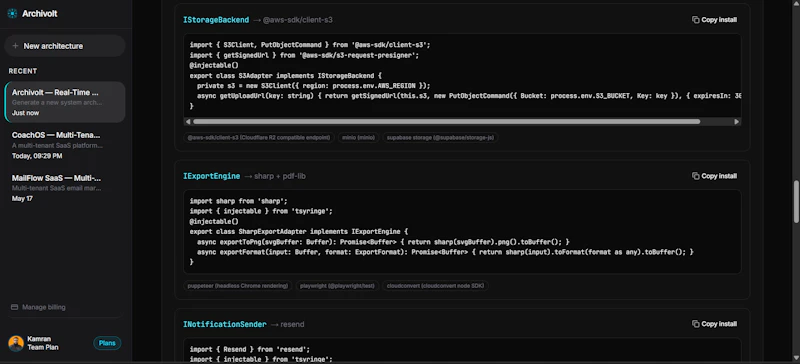Image resolution: width=800 pixels, height=364 pixels.
Task: Click the 'import { Resend }' code line
Action: click(250, 350)
